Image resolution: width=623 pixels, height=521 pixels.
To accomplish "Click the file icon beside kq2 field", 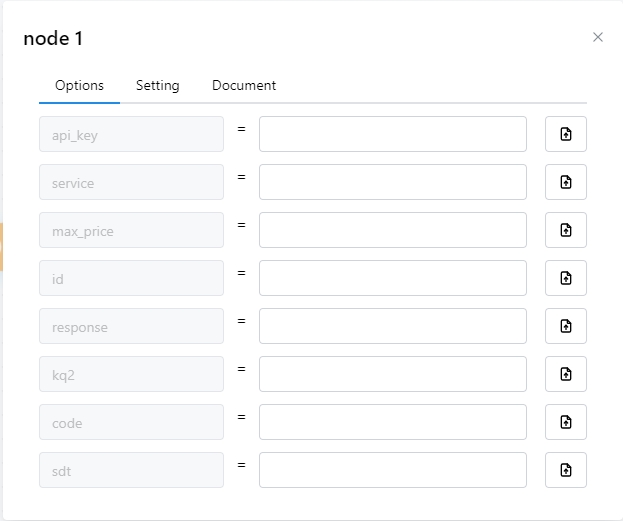I will (x=565, y=374).
